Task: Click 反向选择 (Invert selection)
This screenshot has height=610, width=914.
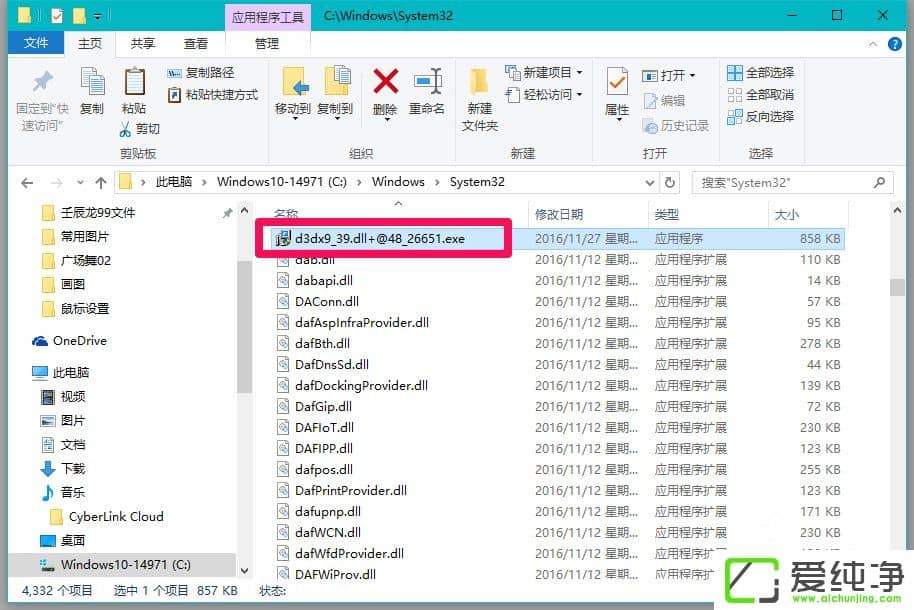Action: click(x=761, y=117)
